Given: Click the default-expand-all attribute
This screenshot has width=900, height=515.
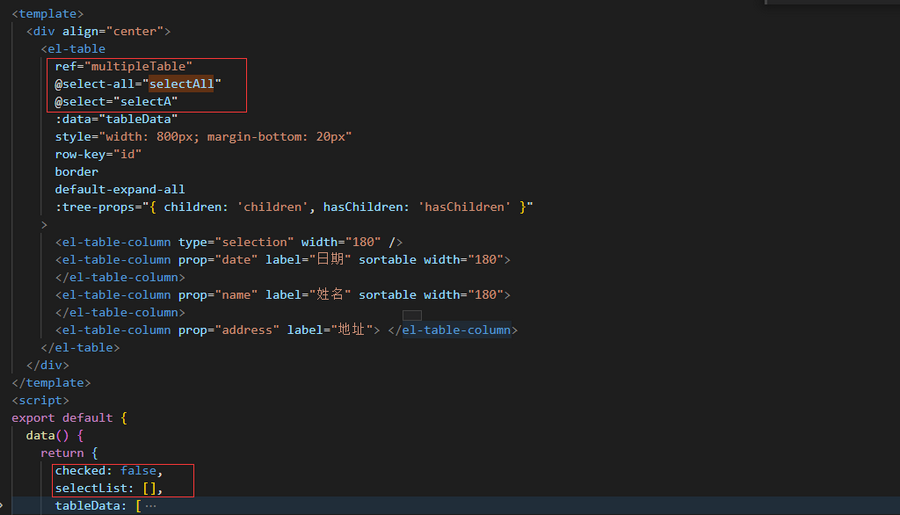Looking at the screenshot, I should (119, 189).
